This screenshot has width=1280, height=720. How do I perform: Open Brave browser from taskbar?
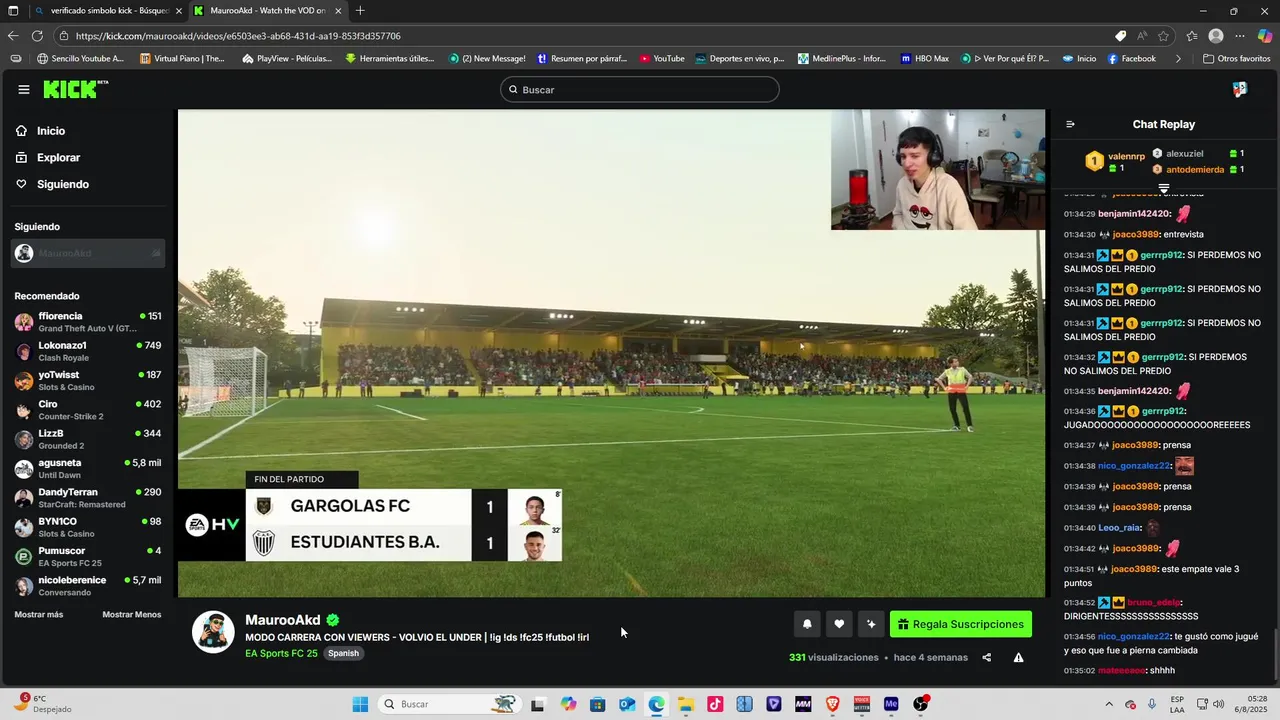pos(832,704)
